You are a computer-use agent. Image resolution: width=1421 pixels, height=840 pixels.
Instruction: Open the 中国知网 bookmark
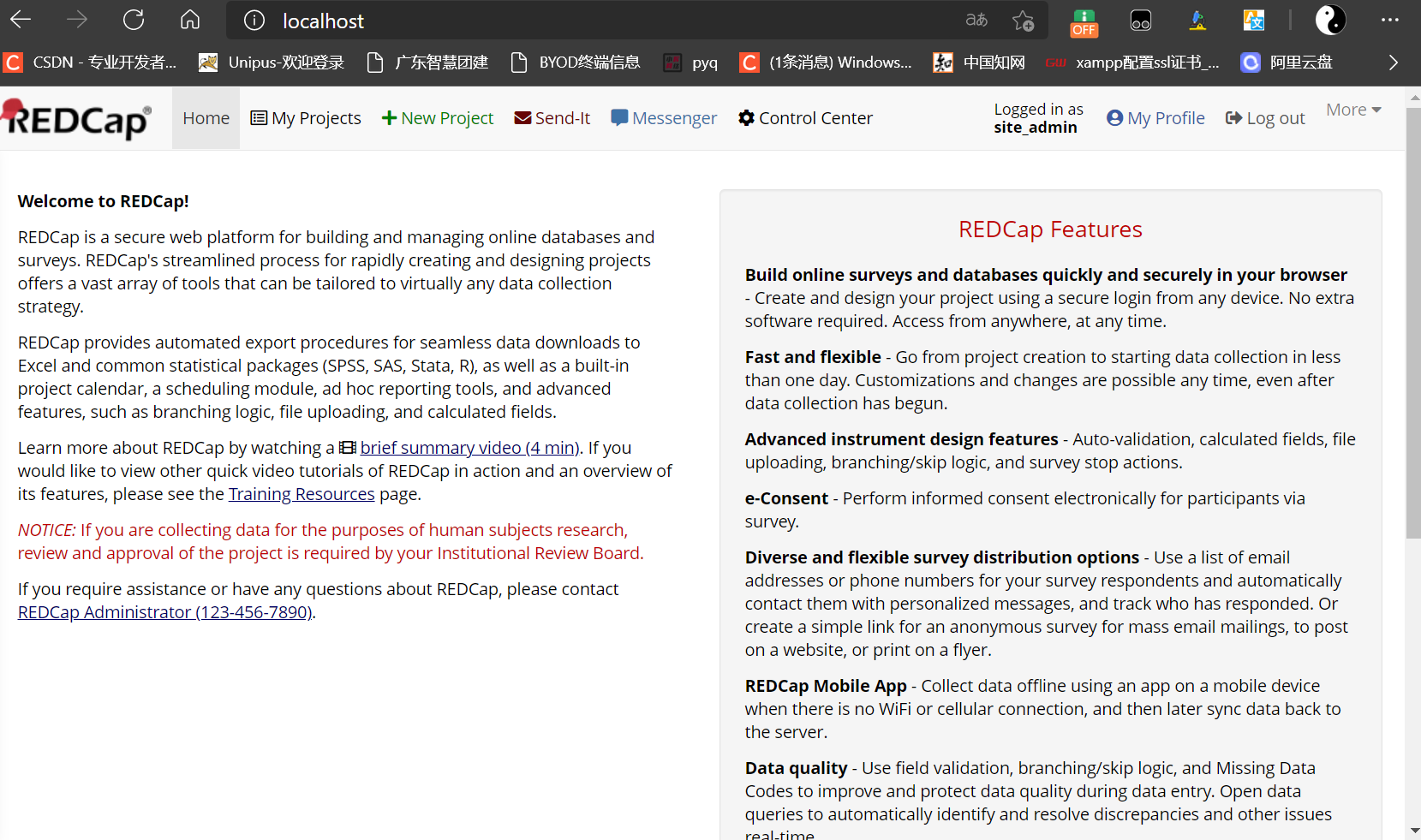[x=979, y=63]
